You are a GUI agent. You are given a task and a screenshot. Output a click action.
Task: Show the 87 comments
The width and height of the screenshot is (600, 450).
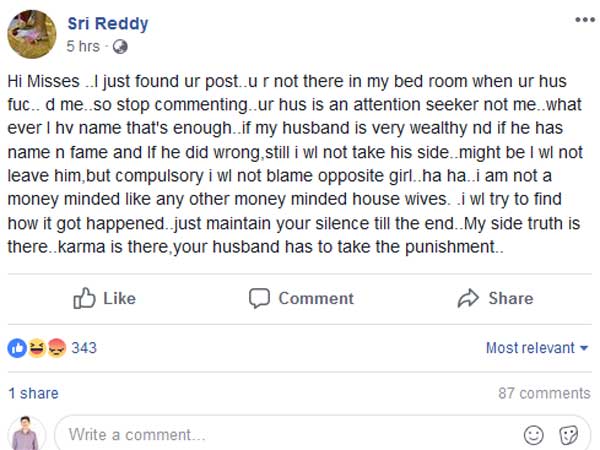pos(544,393)
